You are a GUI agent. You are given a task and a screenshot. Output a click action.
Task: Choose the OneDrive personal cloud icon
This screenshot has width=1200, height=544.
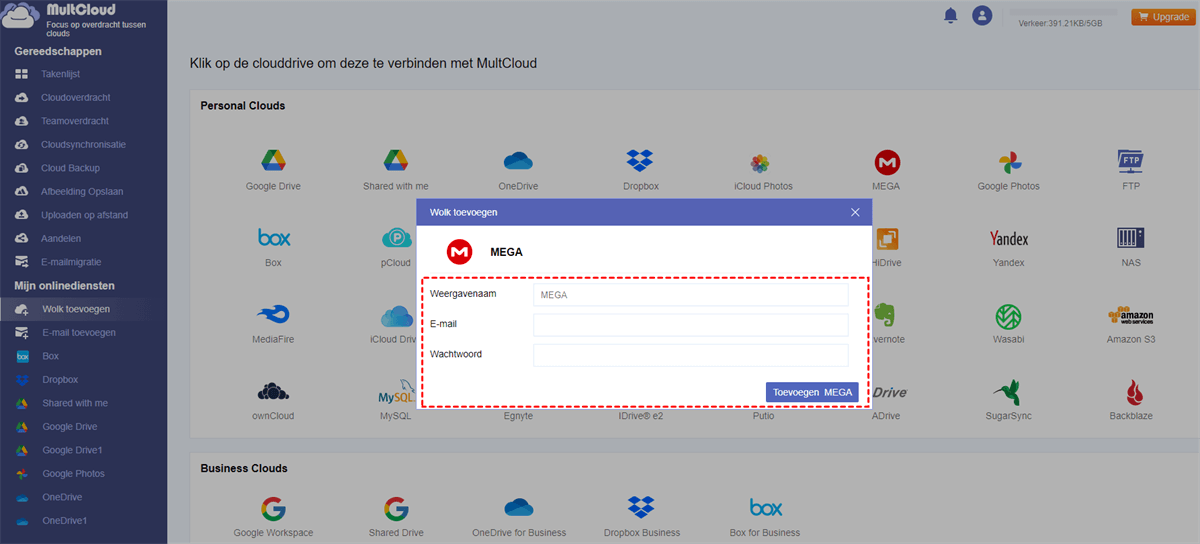[x=518, y=161]
